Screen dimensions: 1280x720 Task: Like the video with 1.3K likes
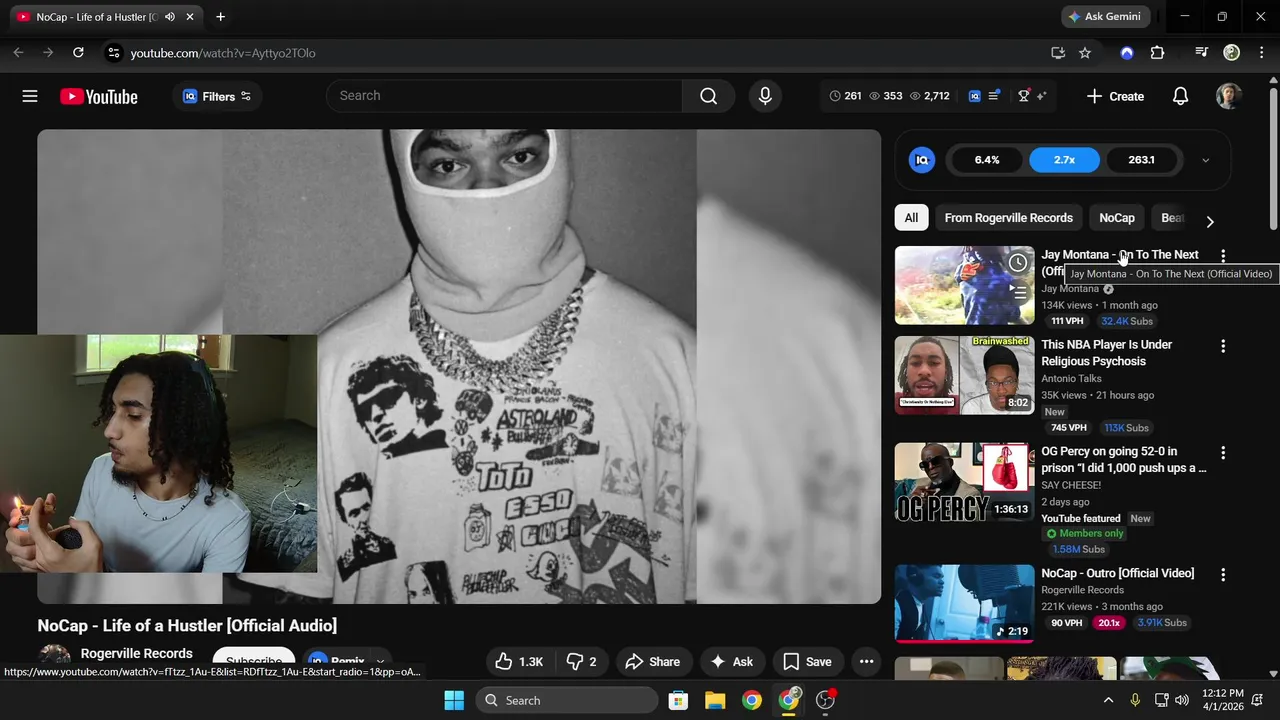point(520,661)
